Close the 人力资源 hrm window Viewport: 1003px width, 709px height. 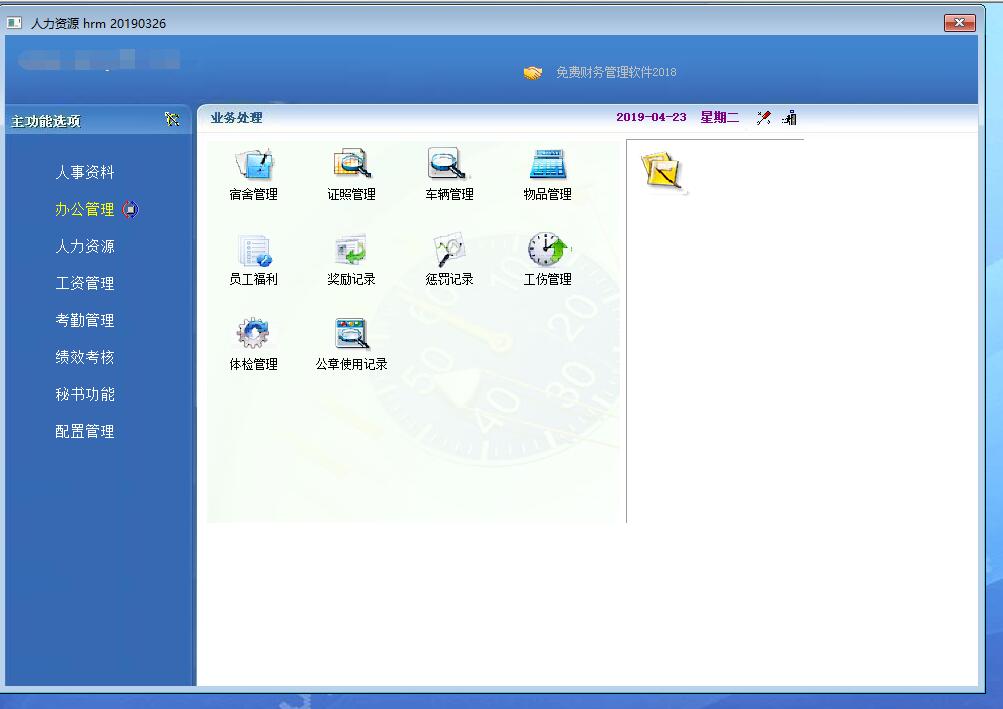pos(960,22)
